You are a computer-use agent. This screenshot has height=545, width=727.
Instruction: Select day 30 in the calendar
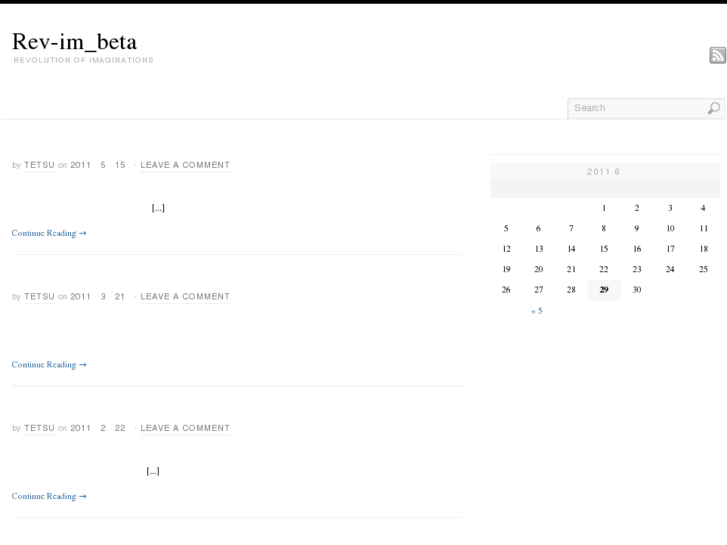click(637, 290)
